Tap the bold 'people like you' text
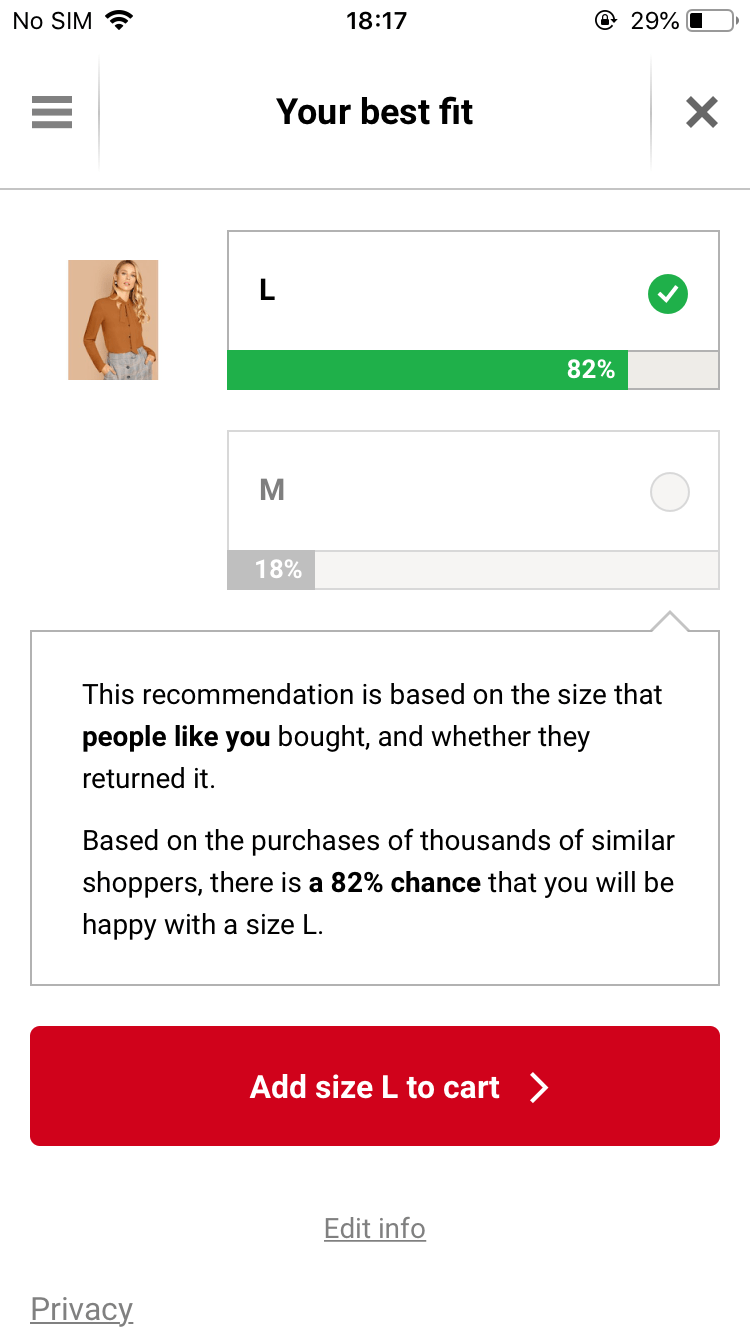750x1334 pixels. [x=176, y=737]
